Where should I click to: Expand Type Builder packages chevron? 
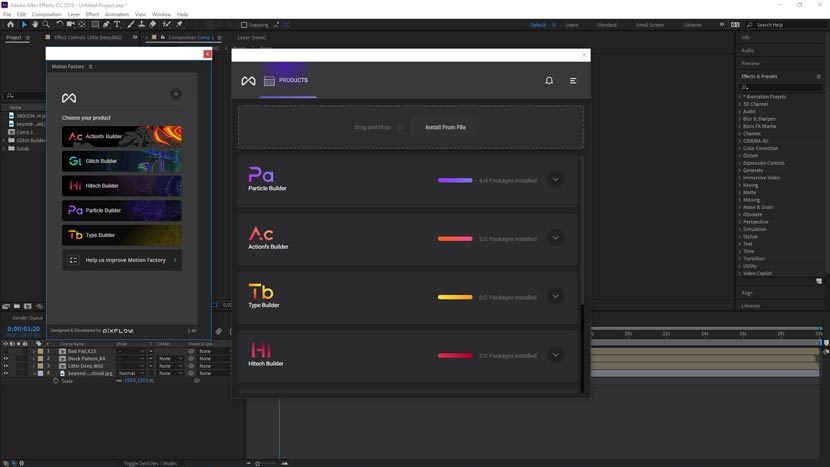[555, 297]
